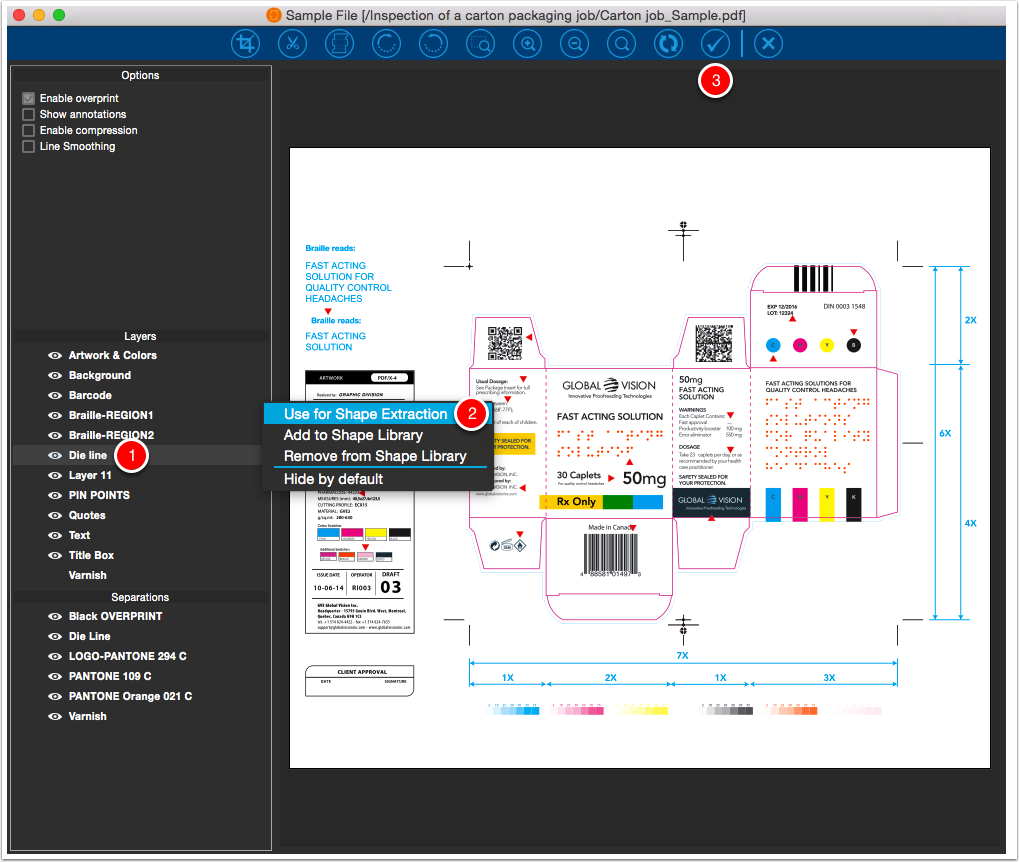The height and width of the screenshot is (862, 1019).
Task: Zoom in using the plus magnifier
Action: (528, 44)
